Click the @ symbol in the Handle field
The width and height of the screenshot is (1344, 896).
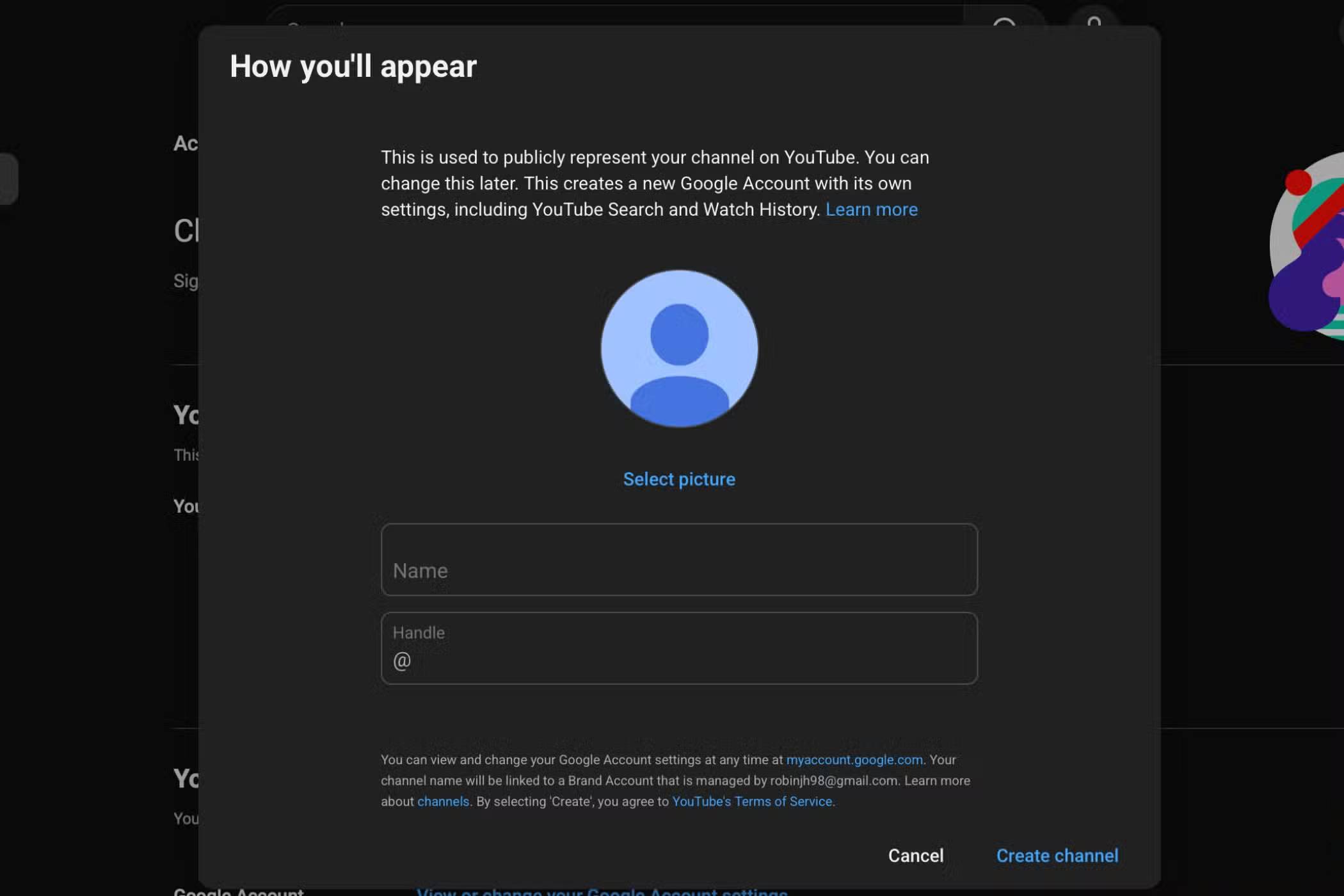[x=402, y=660]
